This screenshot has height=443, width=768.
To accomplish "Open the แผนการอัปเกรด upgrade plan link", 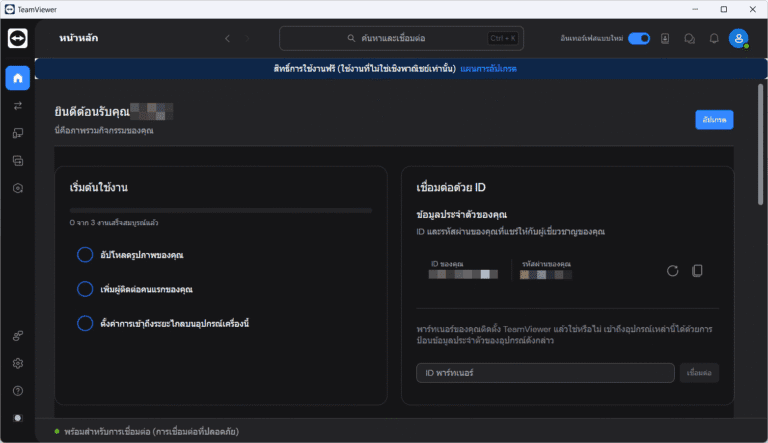I will click(x=488, y=69).
